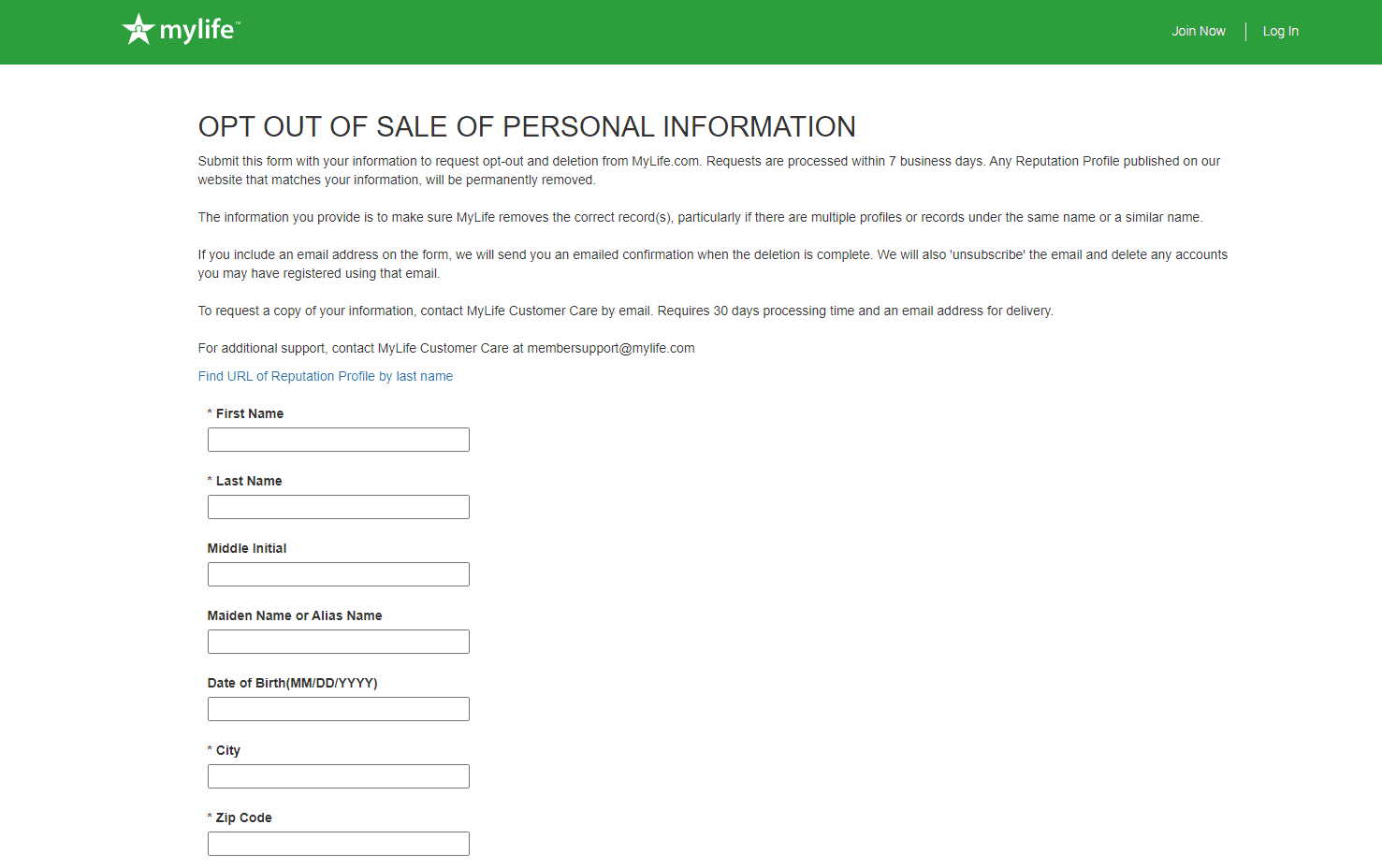Click the Opt Out page heading
This screenshot has height=868, width=1382.
coord(527,126)
